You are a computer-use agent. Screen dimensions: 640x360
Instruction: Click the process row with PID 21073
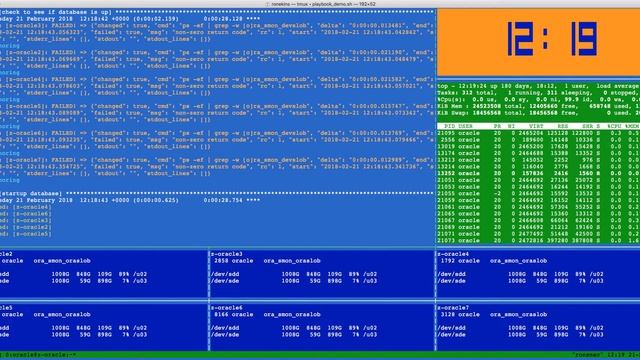tap(538, 241)
